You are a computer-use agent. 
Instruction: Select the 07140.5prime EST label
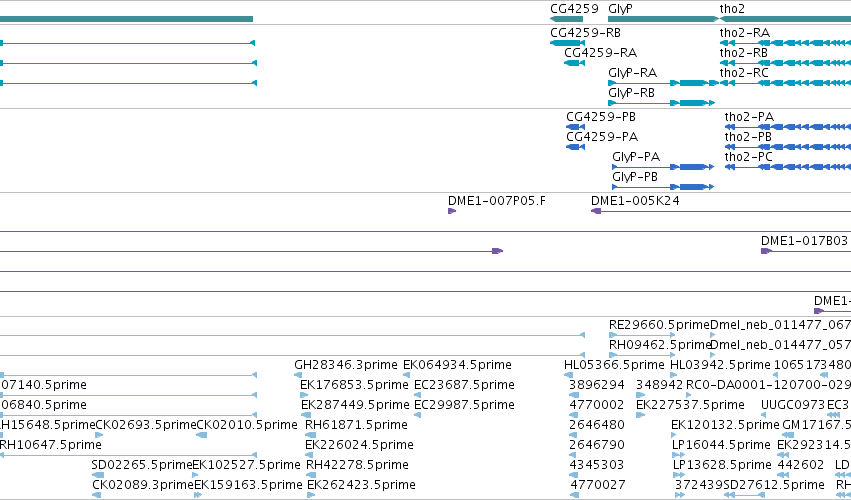point(43,385)
